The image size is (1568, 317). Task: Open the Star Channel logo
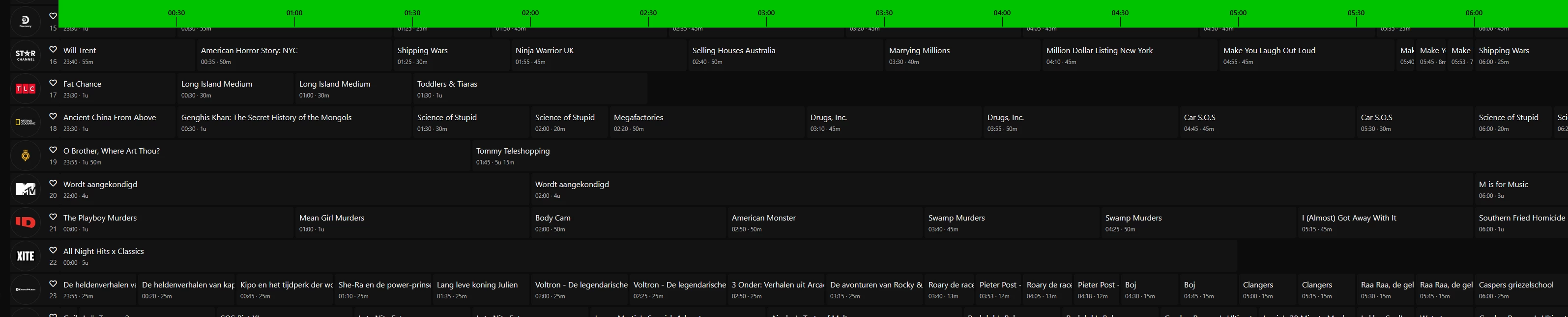26,56
